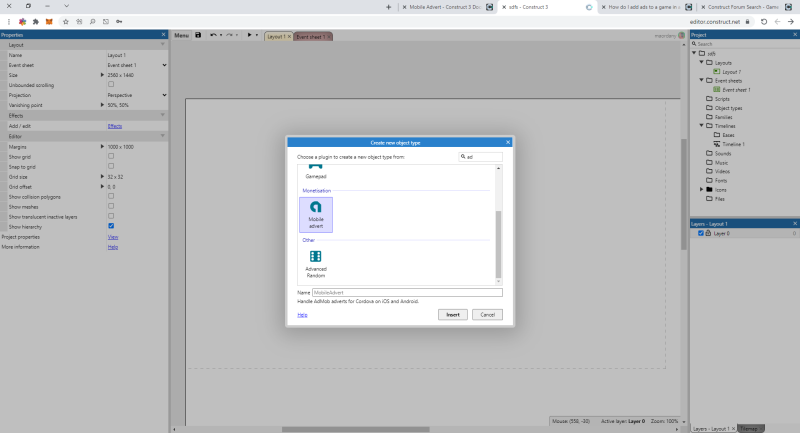Click the Project properties View link
This screenshot has width=800, height=433.
point(113,237)
